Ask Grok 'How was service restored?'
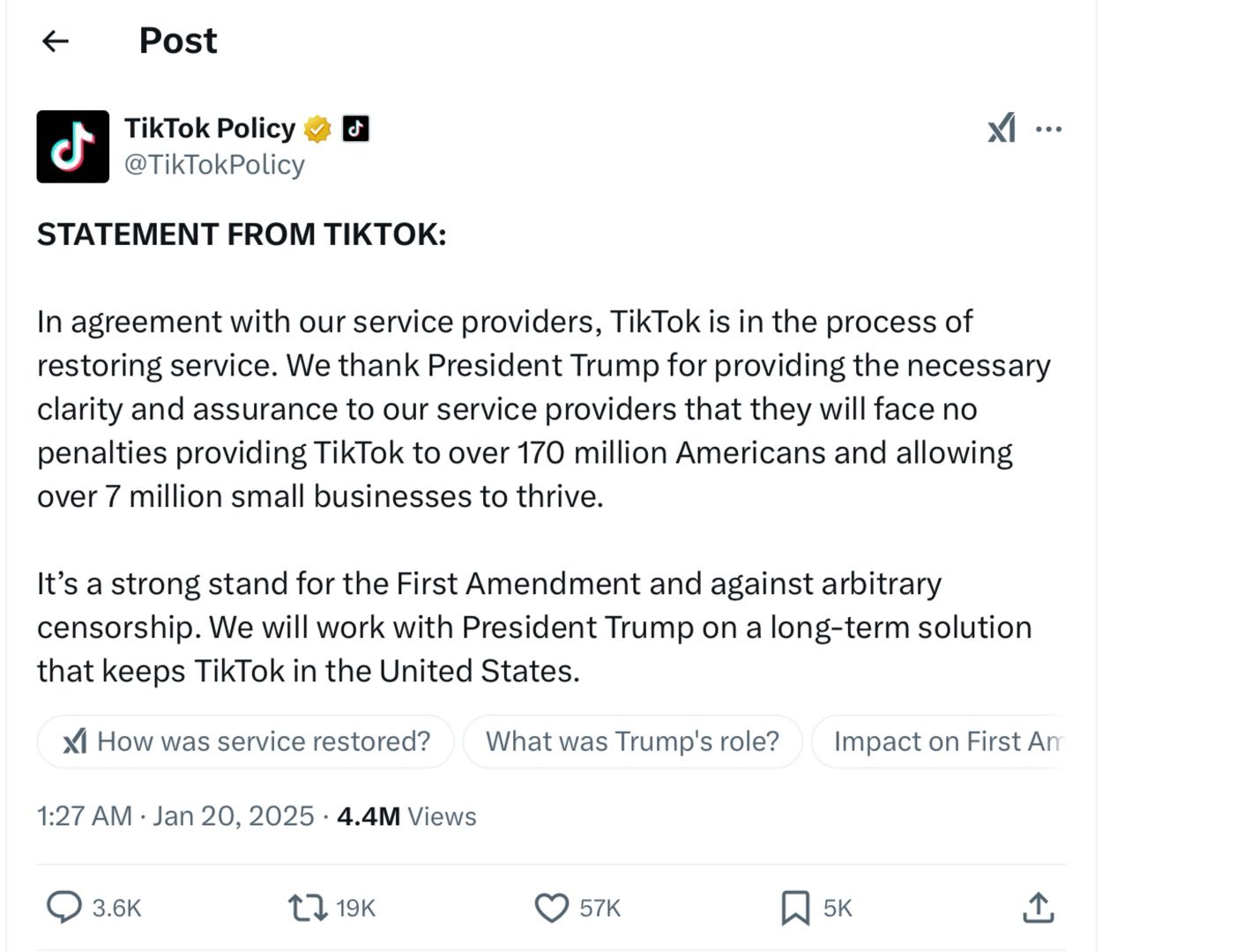Screen dimensions: 1244x952 pos(246,741)
